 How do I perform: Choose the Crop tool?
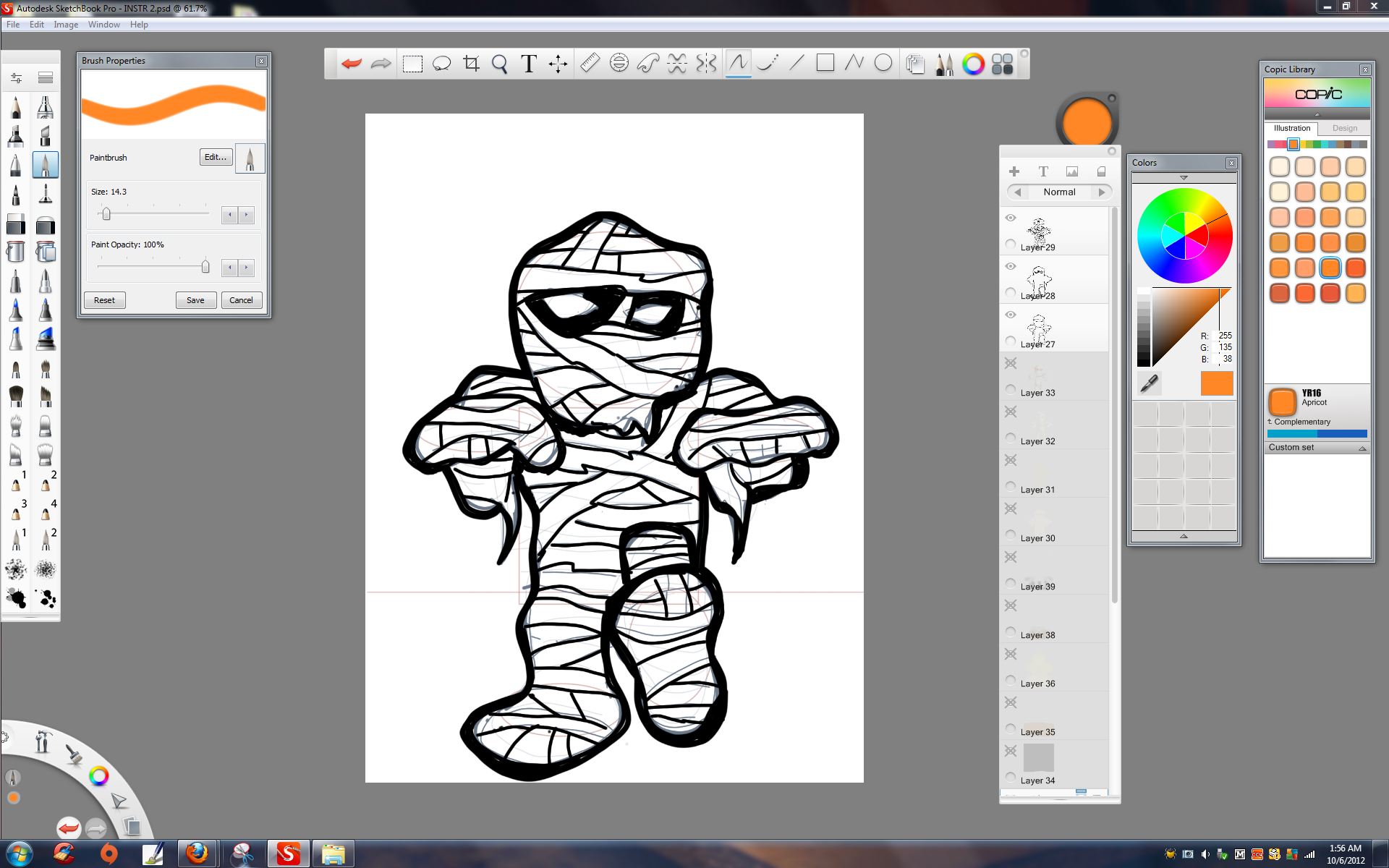tap(471, 64)
